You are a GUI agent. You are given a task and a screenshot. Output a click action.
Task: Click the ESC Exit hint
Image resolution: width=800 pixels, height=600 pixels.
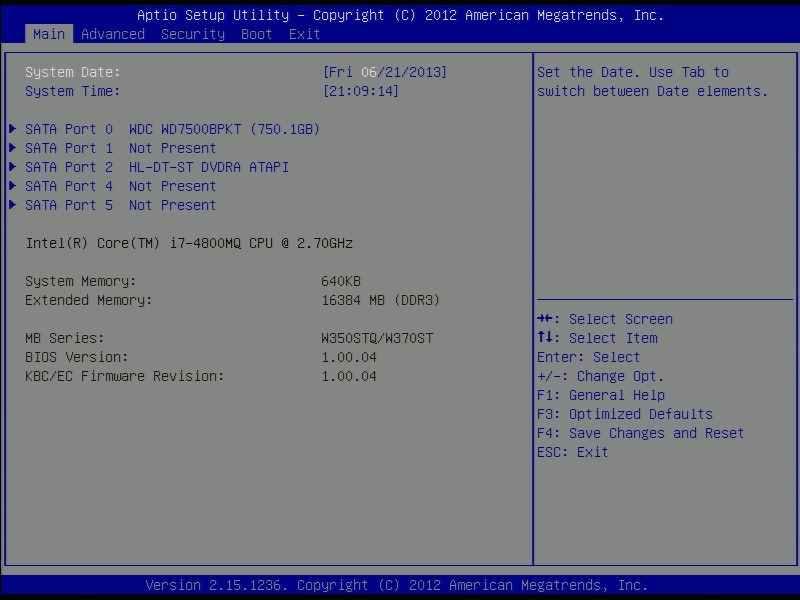(572, 452)
